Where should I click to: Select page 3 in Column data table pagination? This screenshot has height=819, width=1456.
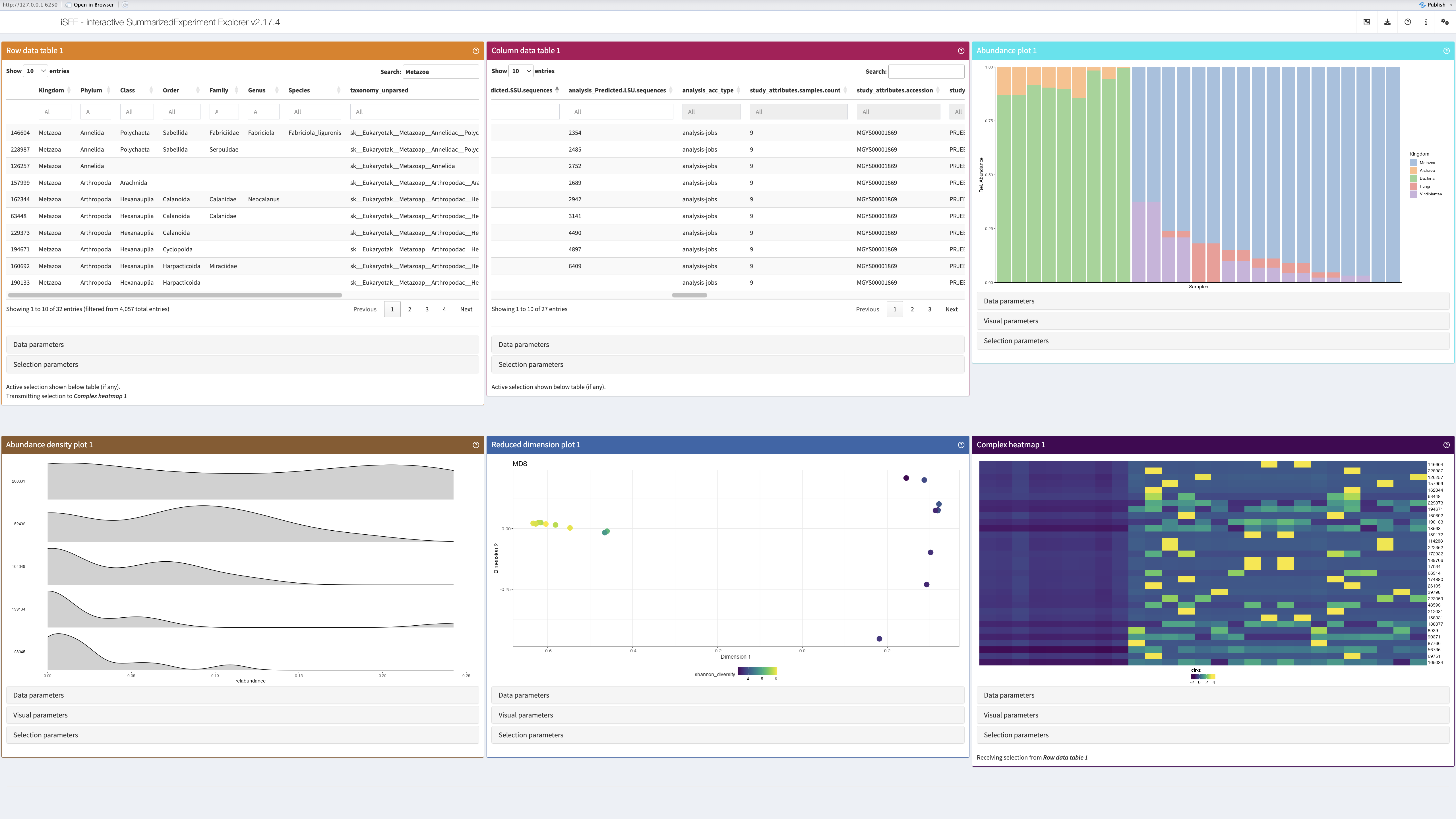pos(929,309)
